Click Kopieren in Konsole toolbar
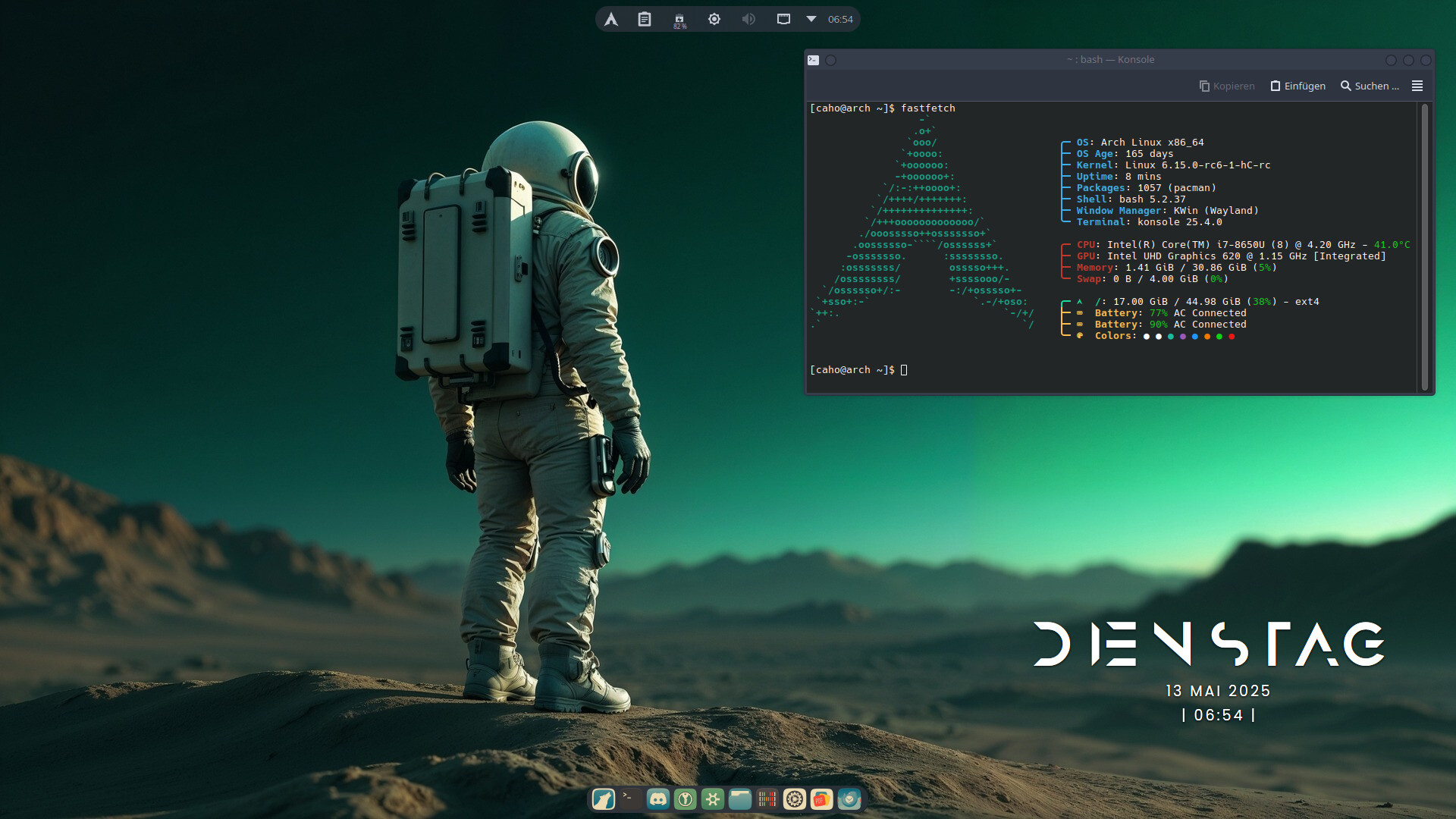The height and width of the screenshot is (819, 1456). tap(1227, 86)
